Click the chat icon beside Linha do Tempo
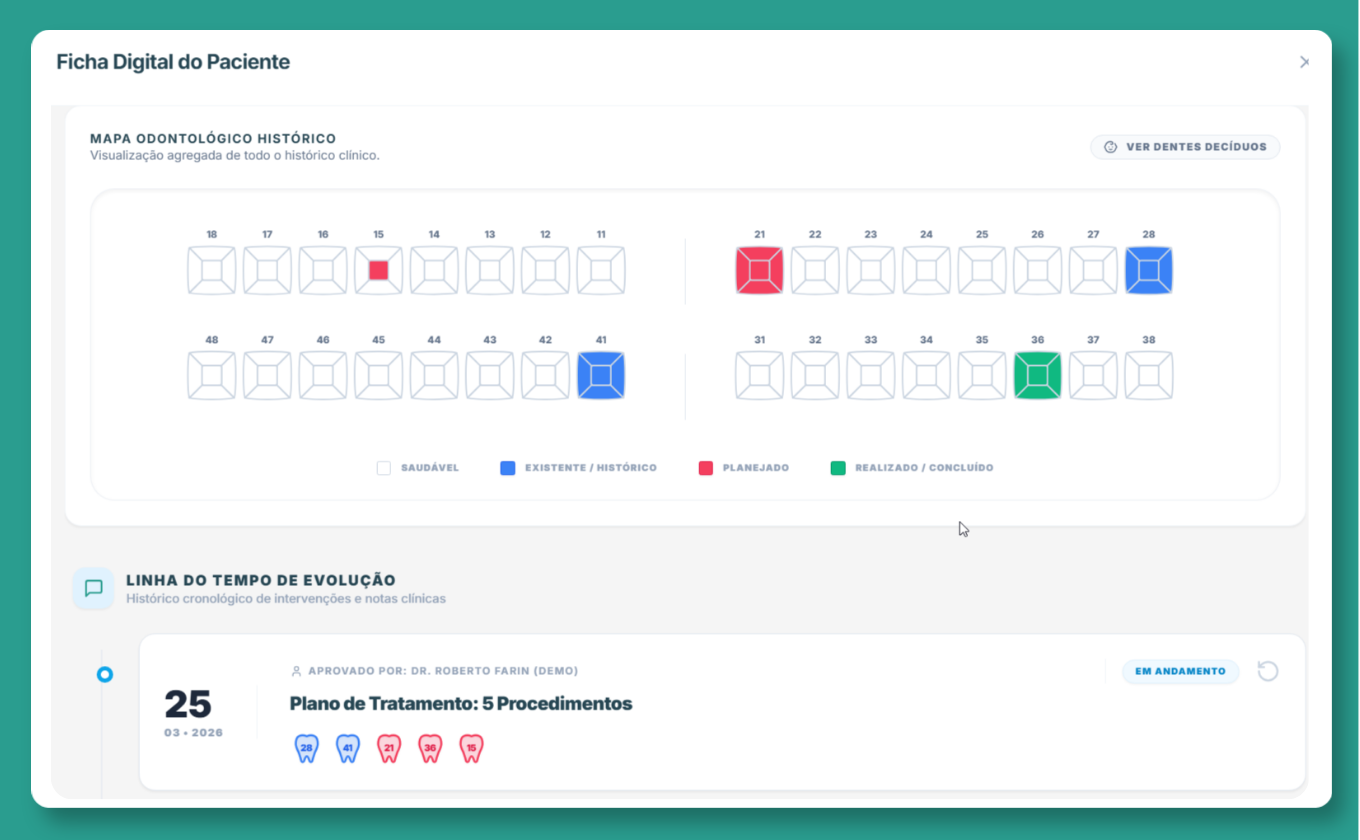1360x840 pixels. 93,588
